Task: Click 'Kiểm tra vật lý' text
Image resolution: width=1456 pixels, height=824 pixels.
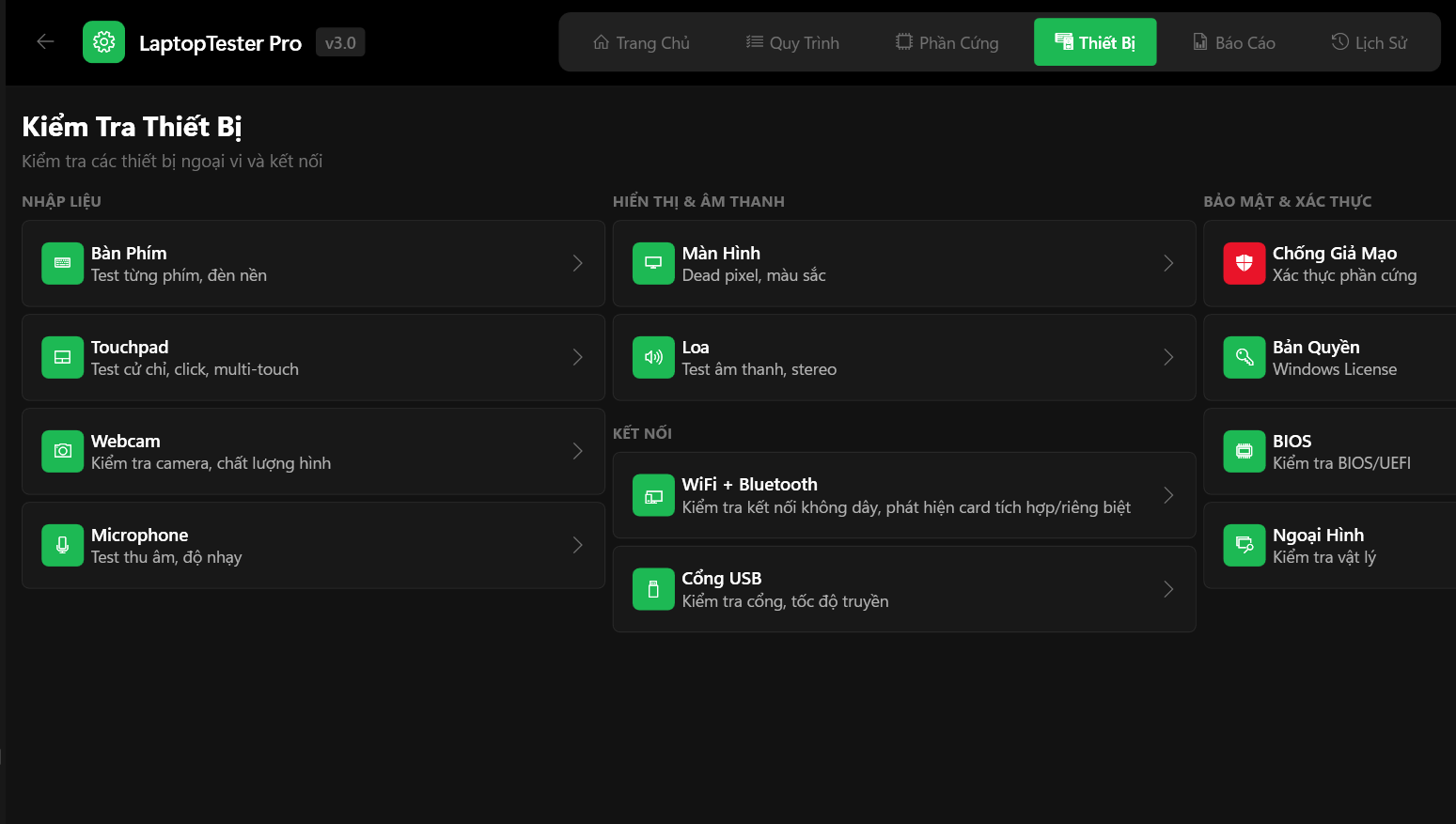Action: coord(1324,557)
